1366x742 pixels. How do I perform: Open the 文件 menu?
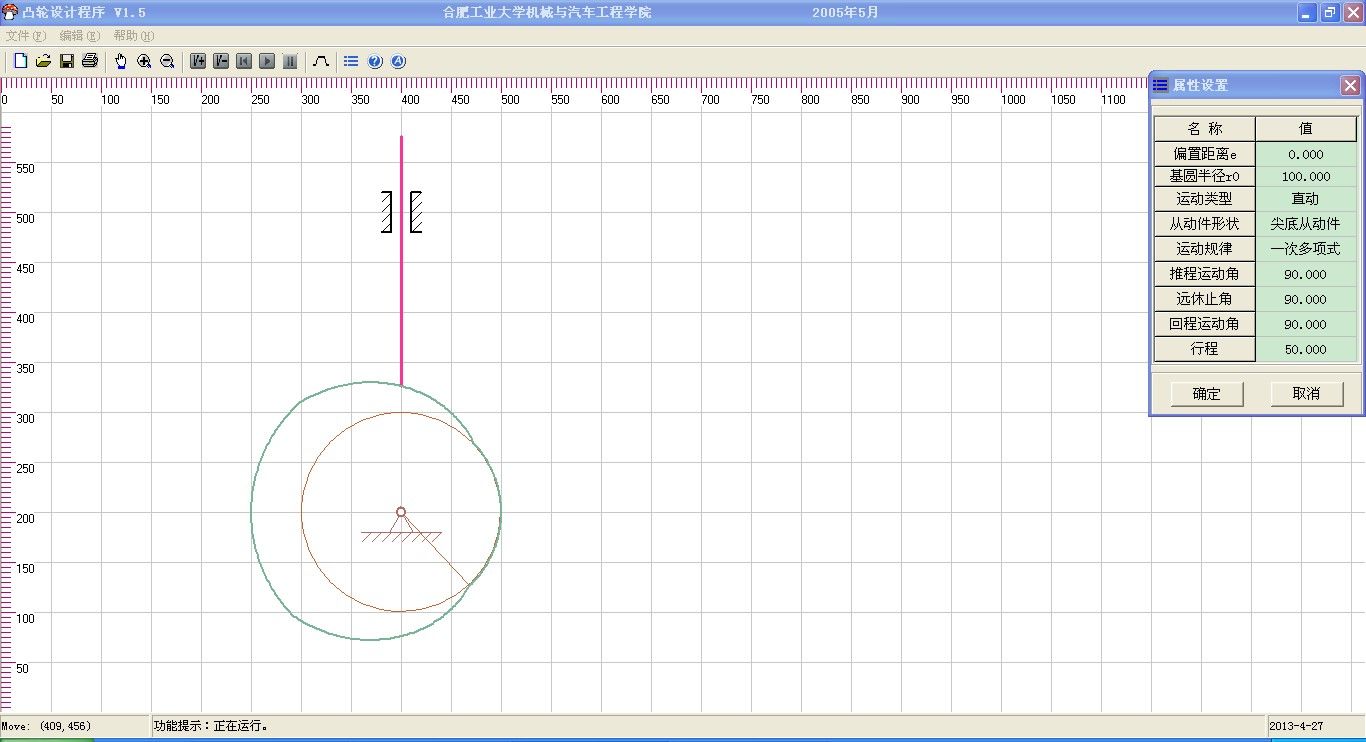point(26,35)
